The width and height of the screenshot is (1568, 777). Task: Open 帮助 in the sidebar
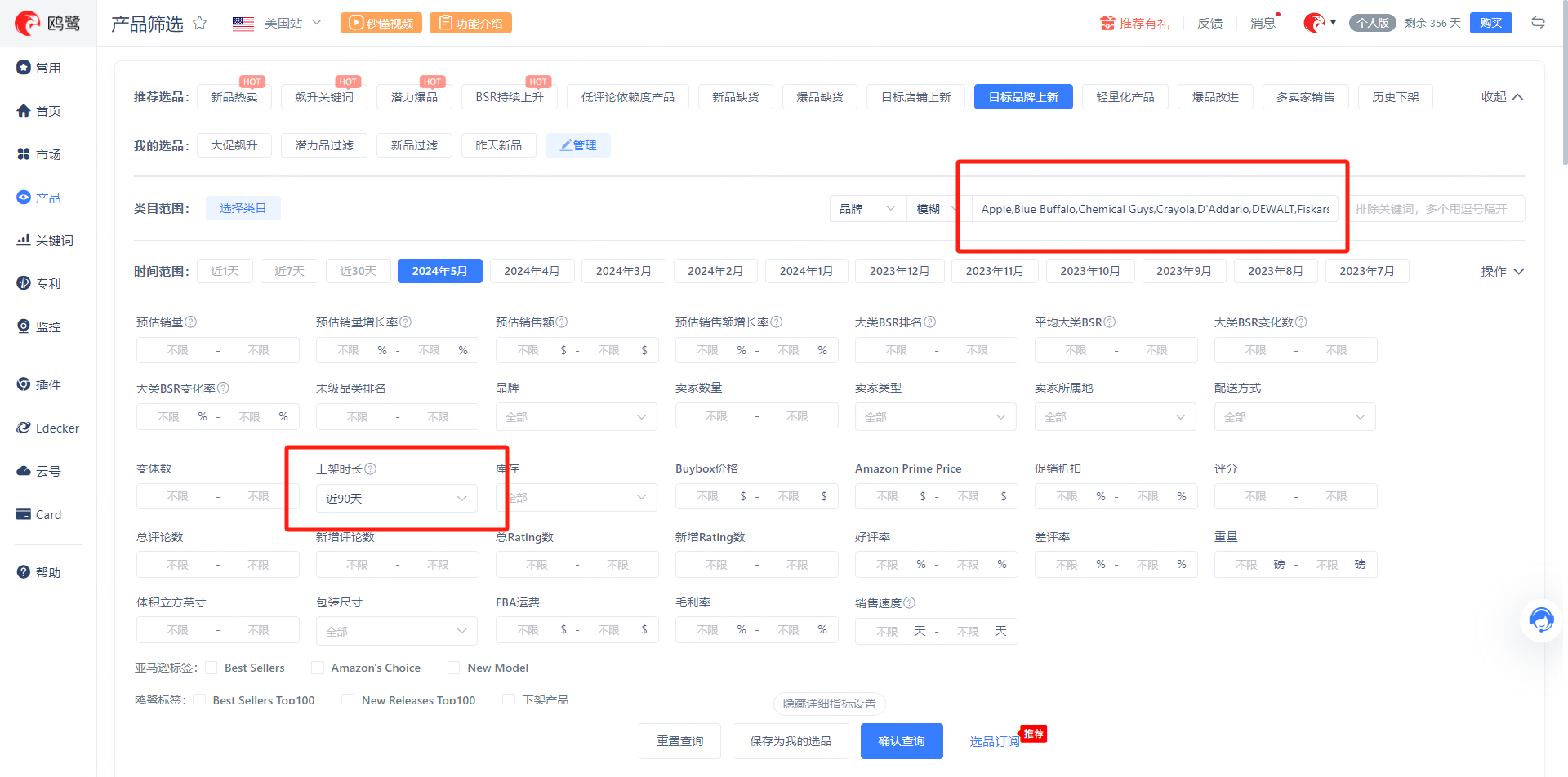coord(39,572)
